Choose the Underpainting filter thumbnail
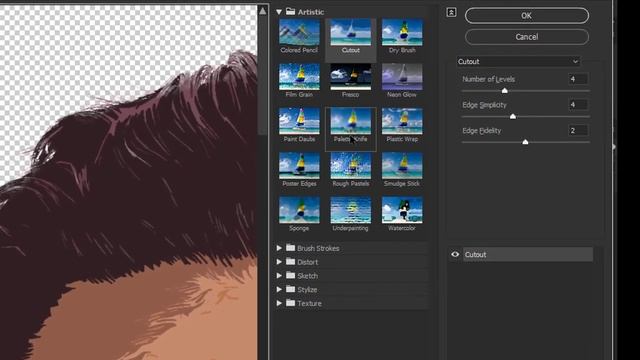This screenshot has width=640, height=360. pyautogui.click(x=351, y=211)
